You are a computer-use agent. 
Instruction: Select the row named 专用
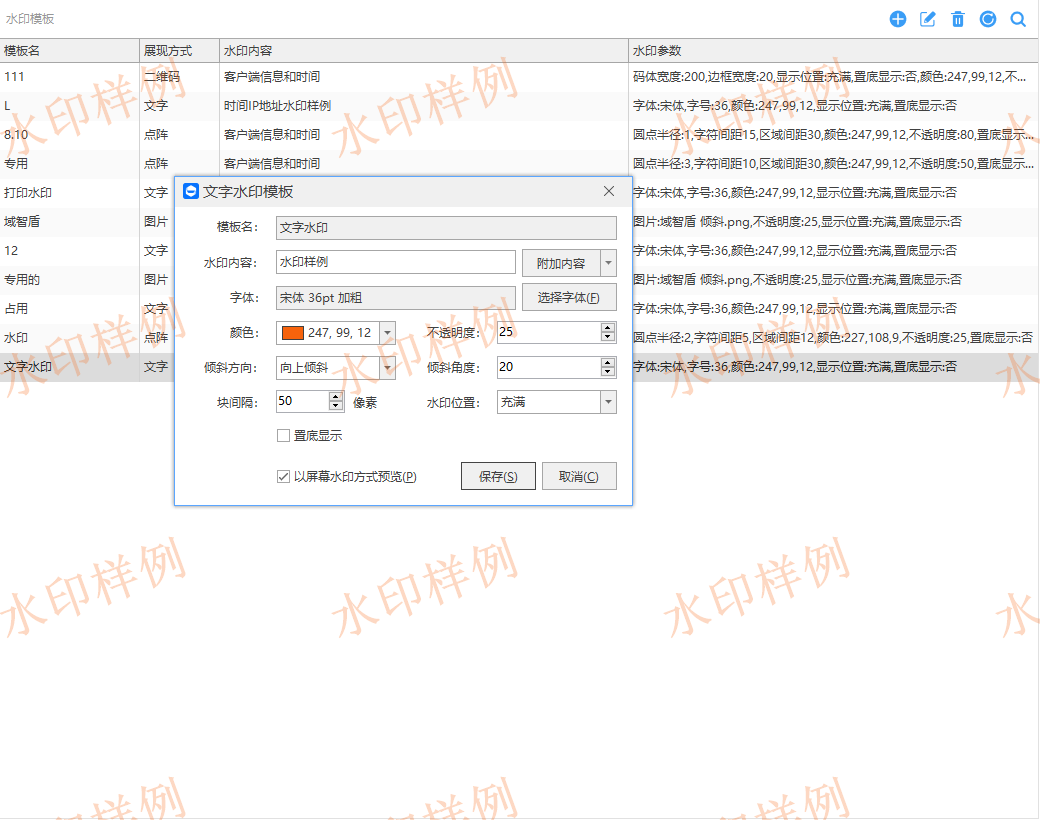pyautogui.click(x=519, y=164)
